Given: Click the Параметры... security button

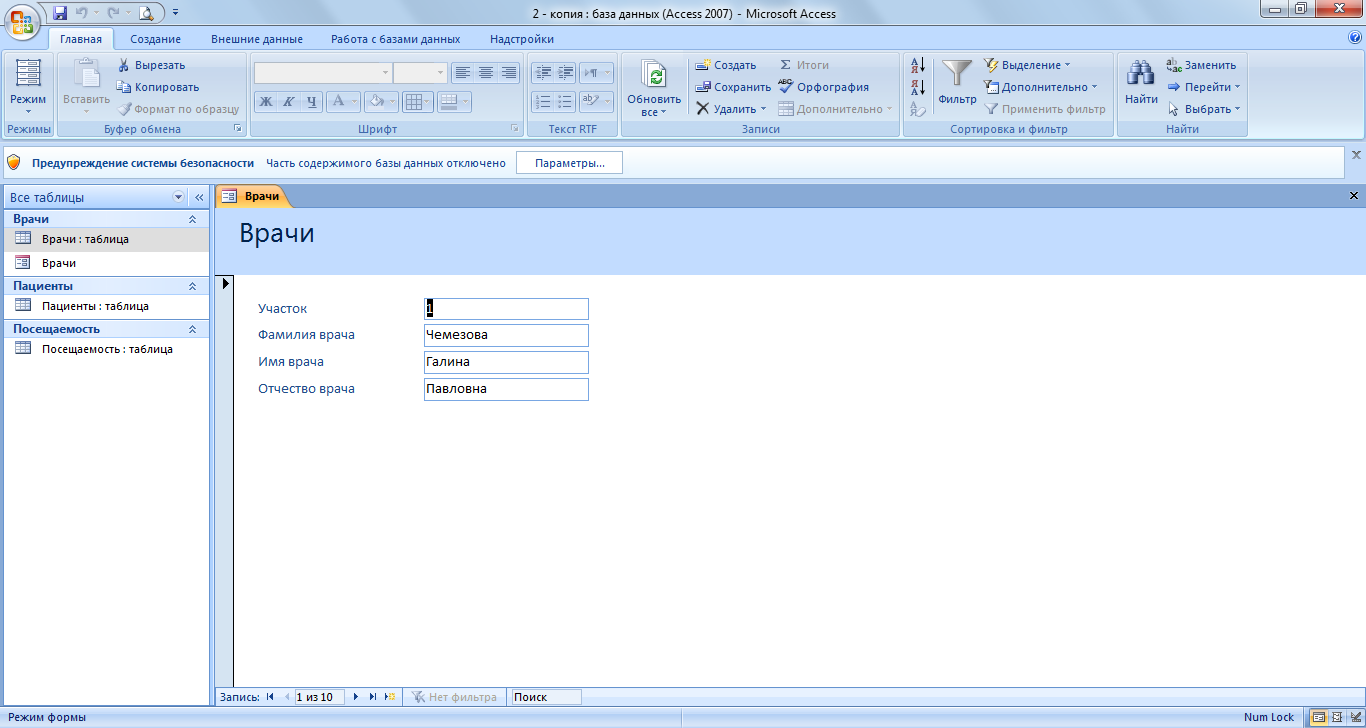Looking at the screenshot, I should [569, 163].
